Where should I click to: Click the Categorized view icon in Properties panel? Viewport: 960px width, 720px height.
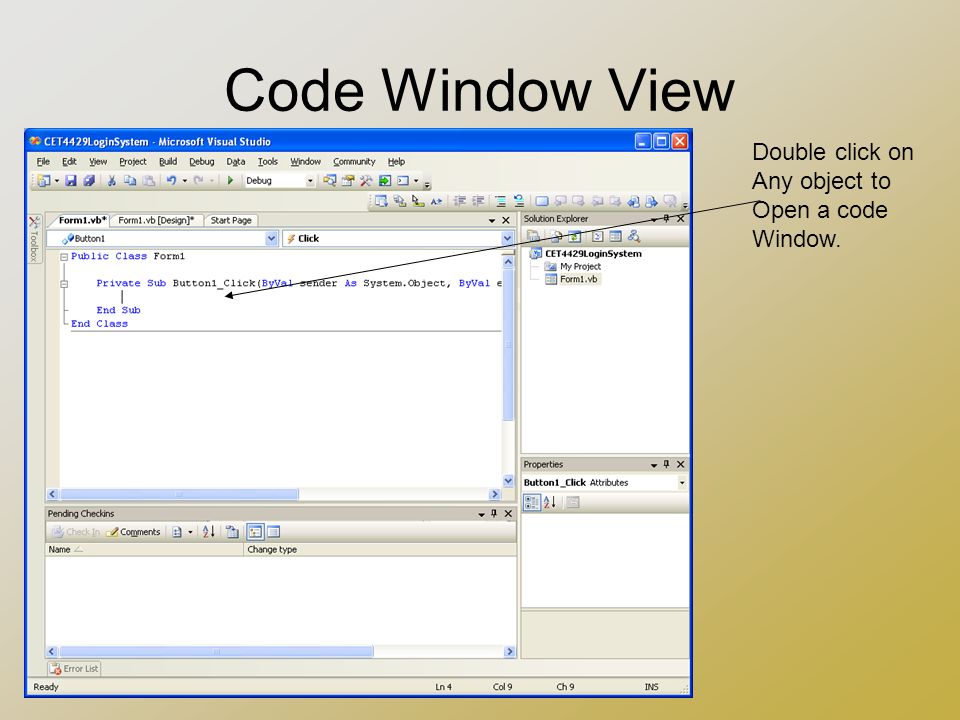click(x=531, y=503)
